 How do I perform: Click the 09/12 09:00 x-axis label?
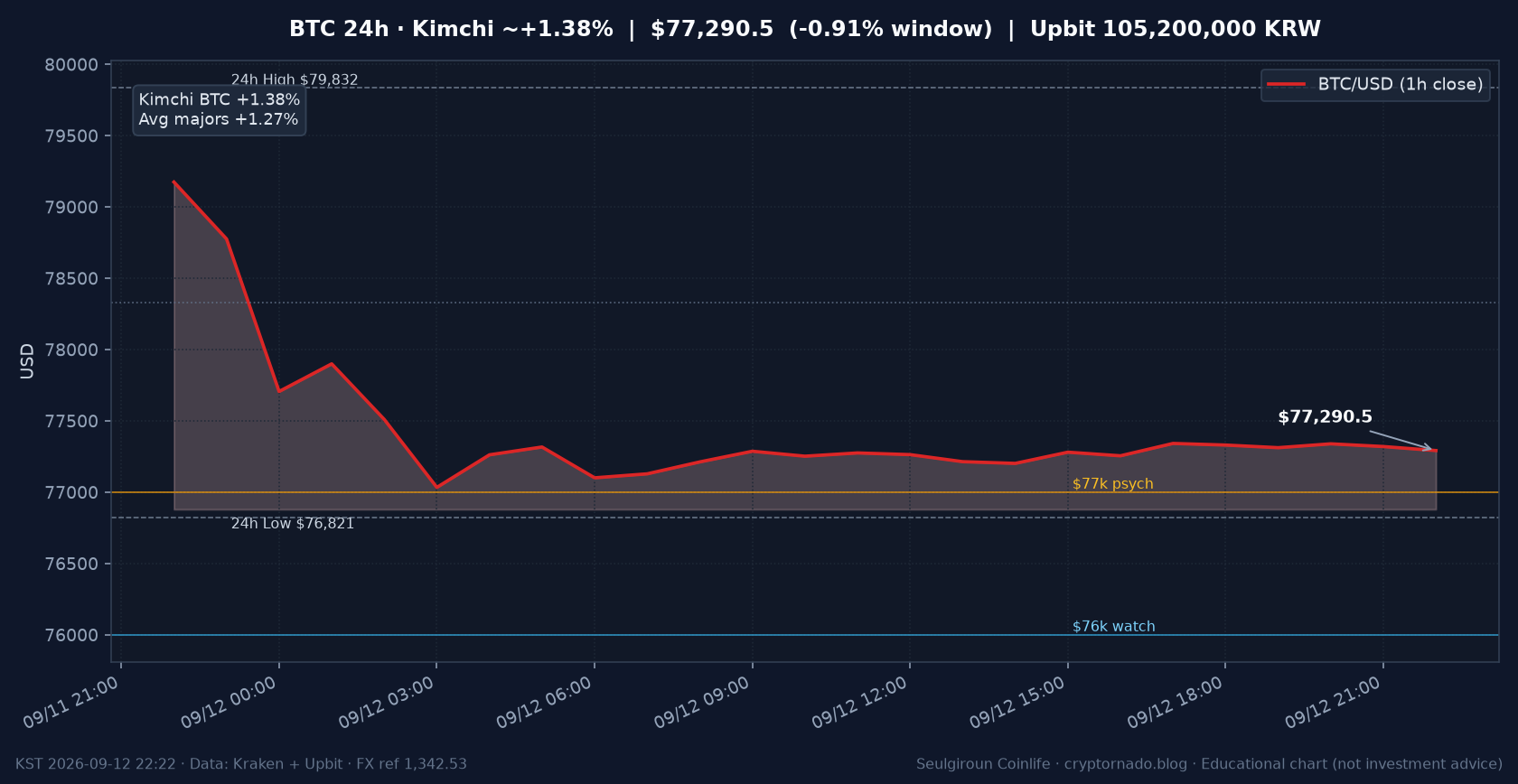[x=702, y=703]
